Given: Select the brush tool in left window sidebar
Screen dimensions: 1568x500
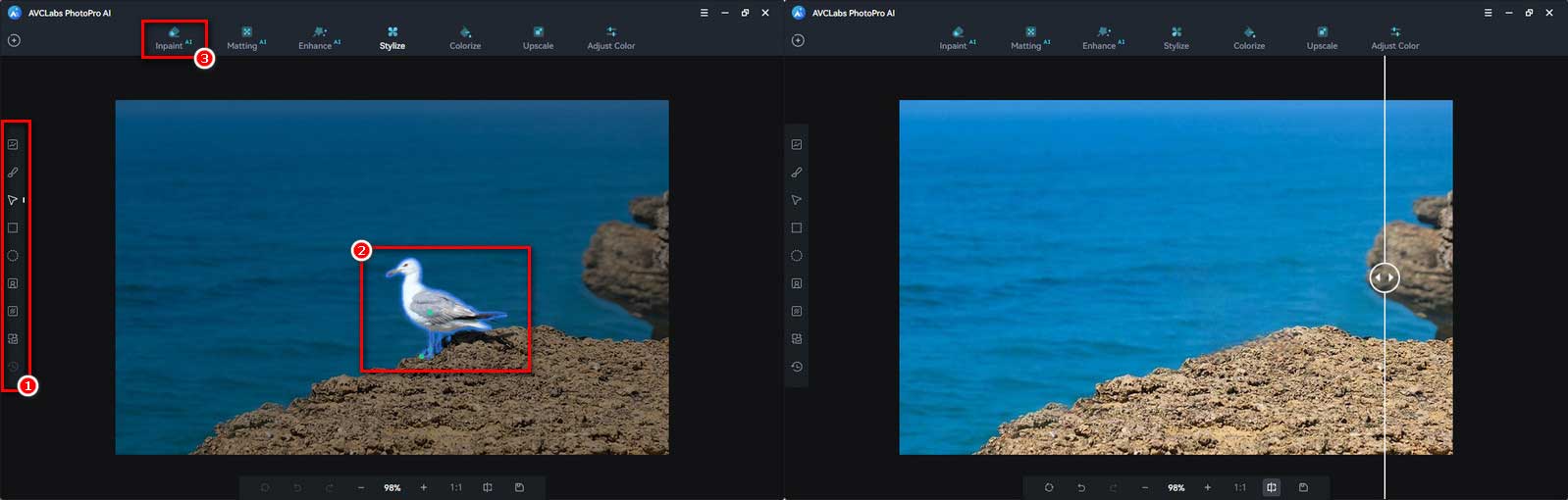Looking at the screenshot, I should [13, 173].
